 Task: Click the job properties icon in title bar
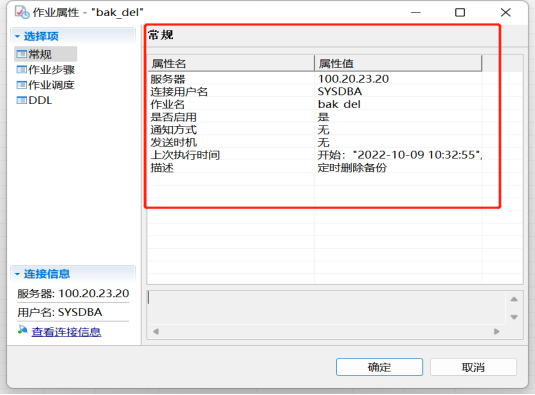pos(22,13)
